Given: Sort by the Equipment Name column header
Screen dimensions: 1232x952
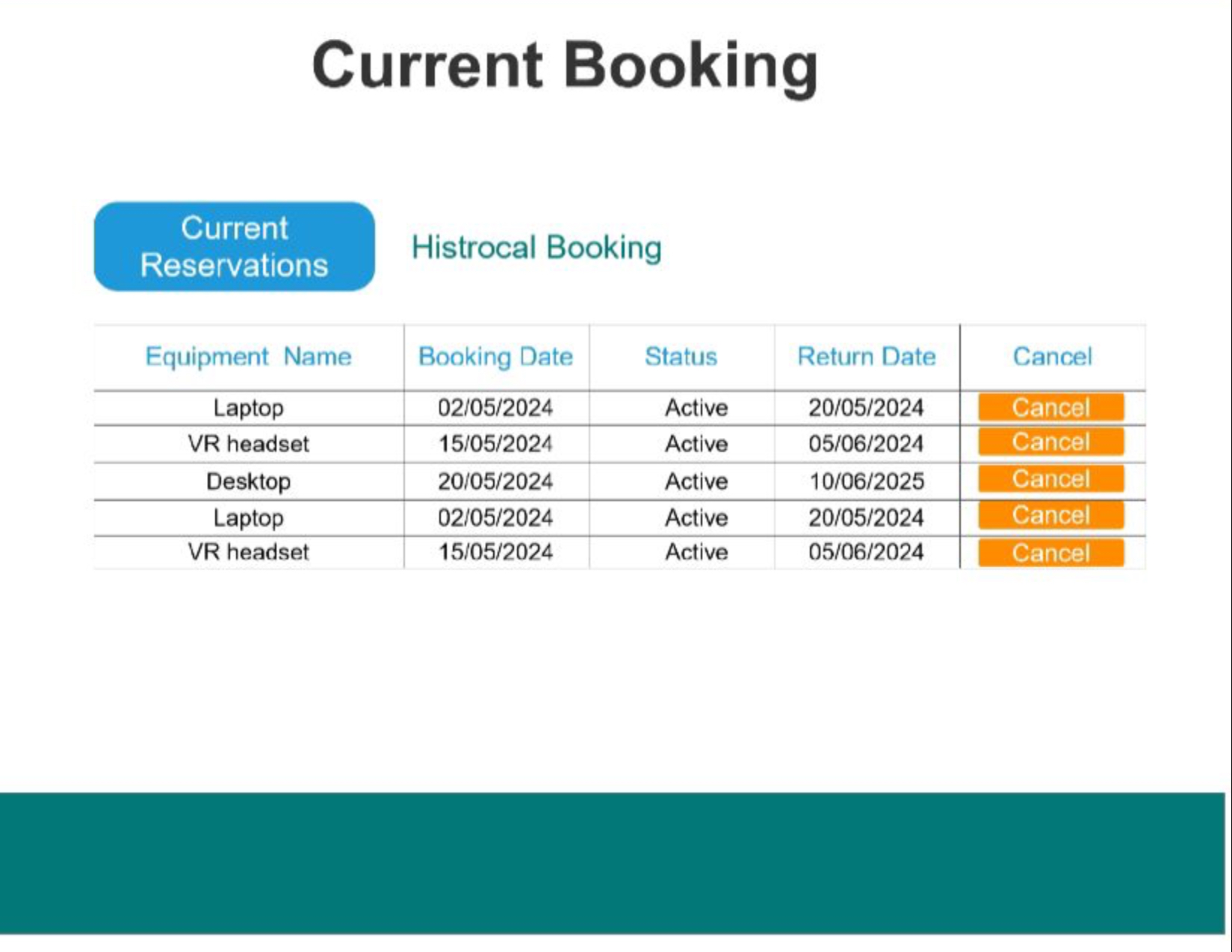Looking at the screenshot, I should [x=248, y=356].
